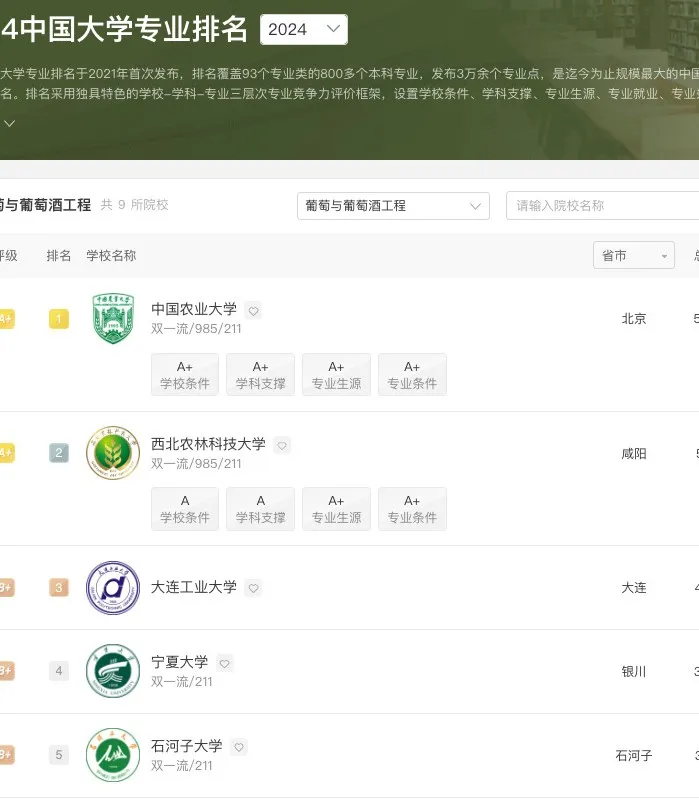Click 西北农林科技大学 A 学科支撑 badge
This screenshot has height=803, width=699.
coord(261,509)
